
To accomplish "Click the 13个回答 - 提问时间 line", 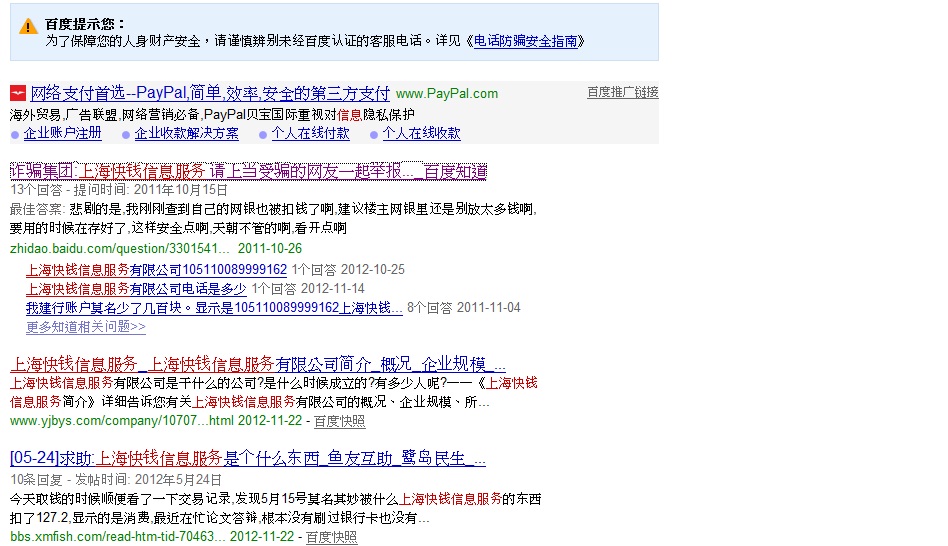I will pos(118,190).
